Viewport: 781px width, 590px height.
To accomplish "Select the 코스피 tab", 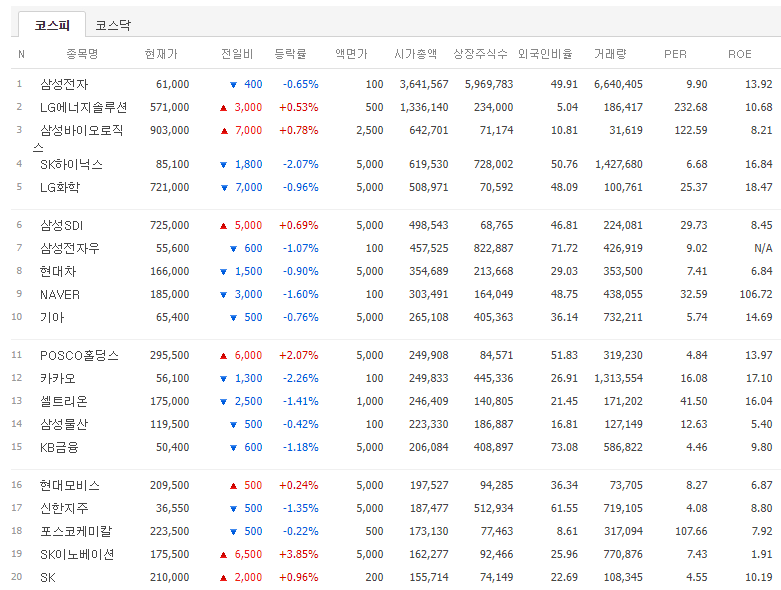I will [x=52, y=25].
